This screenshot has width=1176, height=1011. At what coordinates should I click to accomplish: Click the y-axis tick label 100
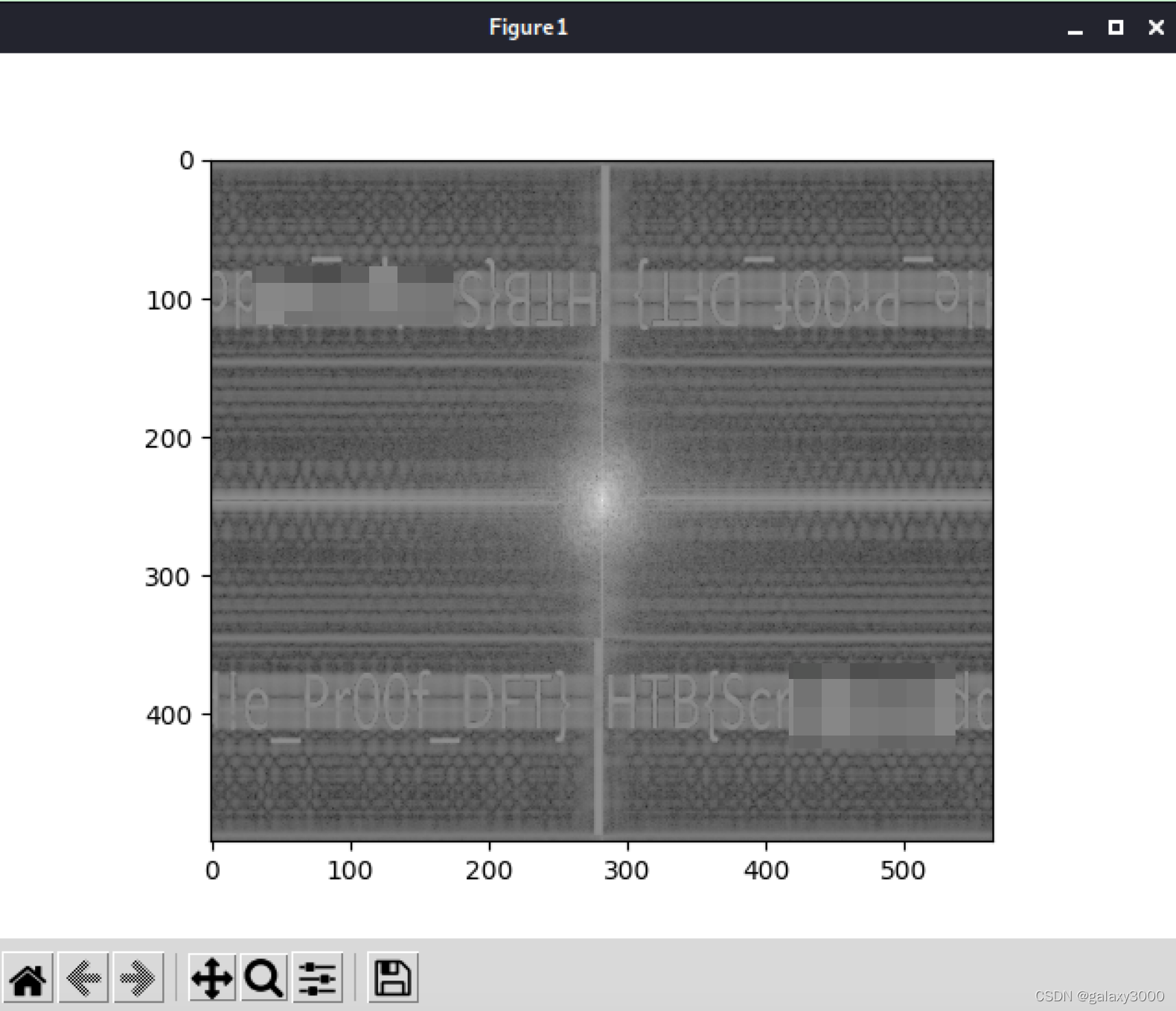coord(170,301)
